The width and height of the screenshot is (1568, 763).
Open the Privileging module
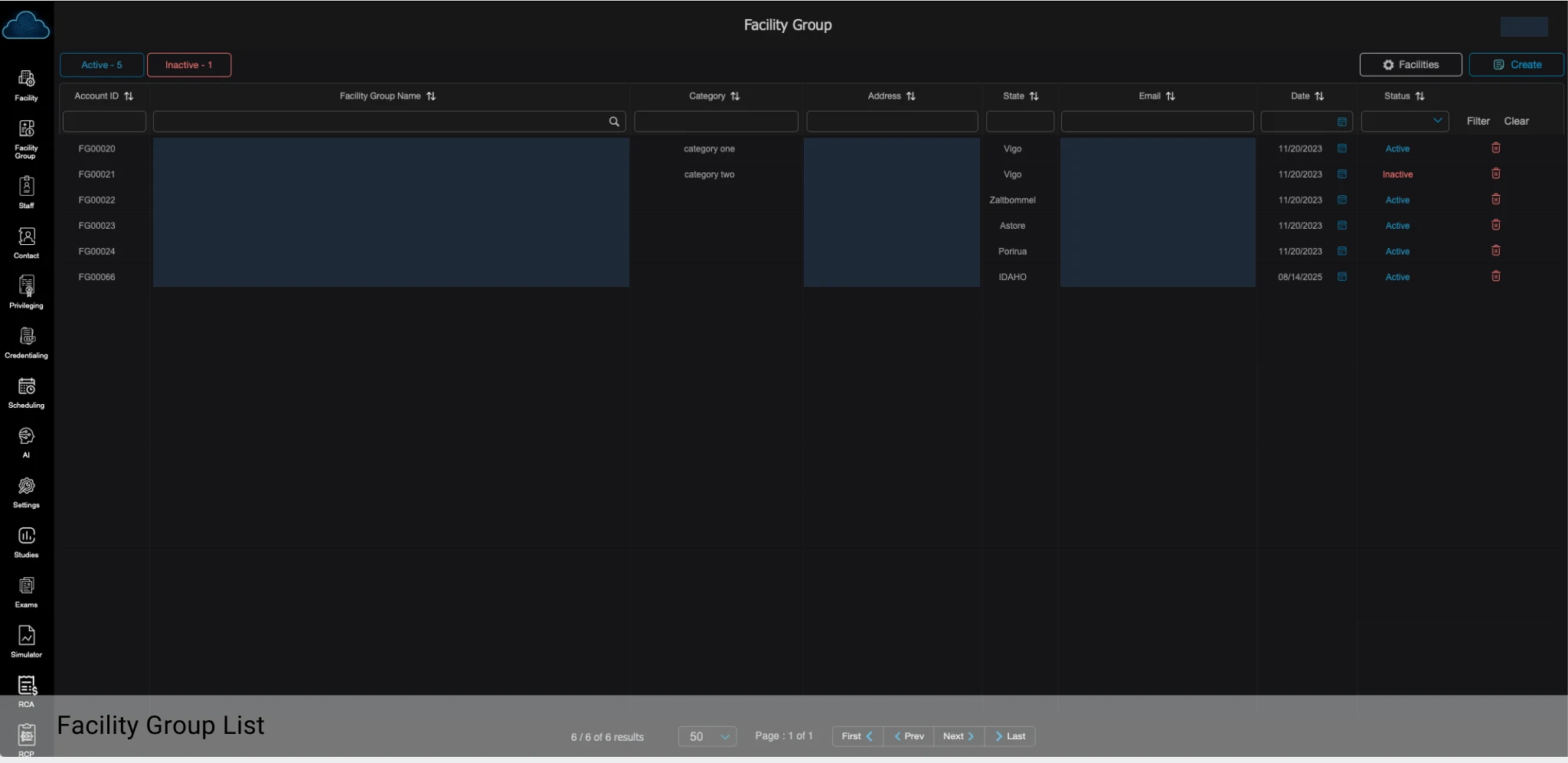[26, 293]
